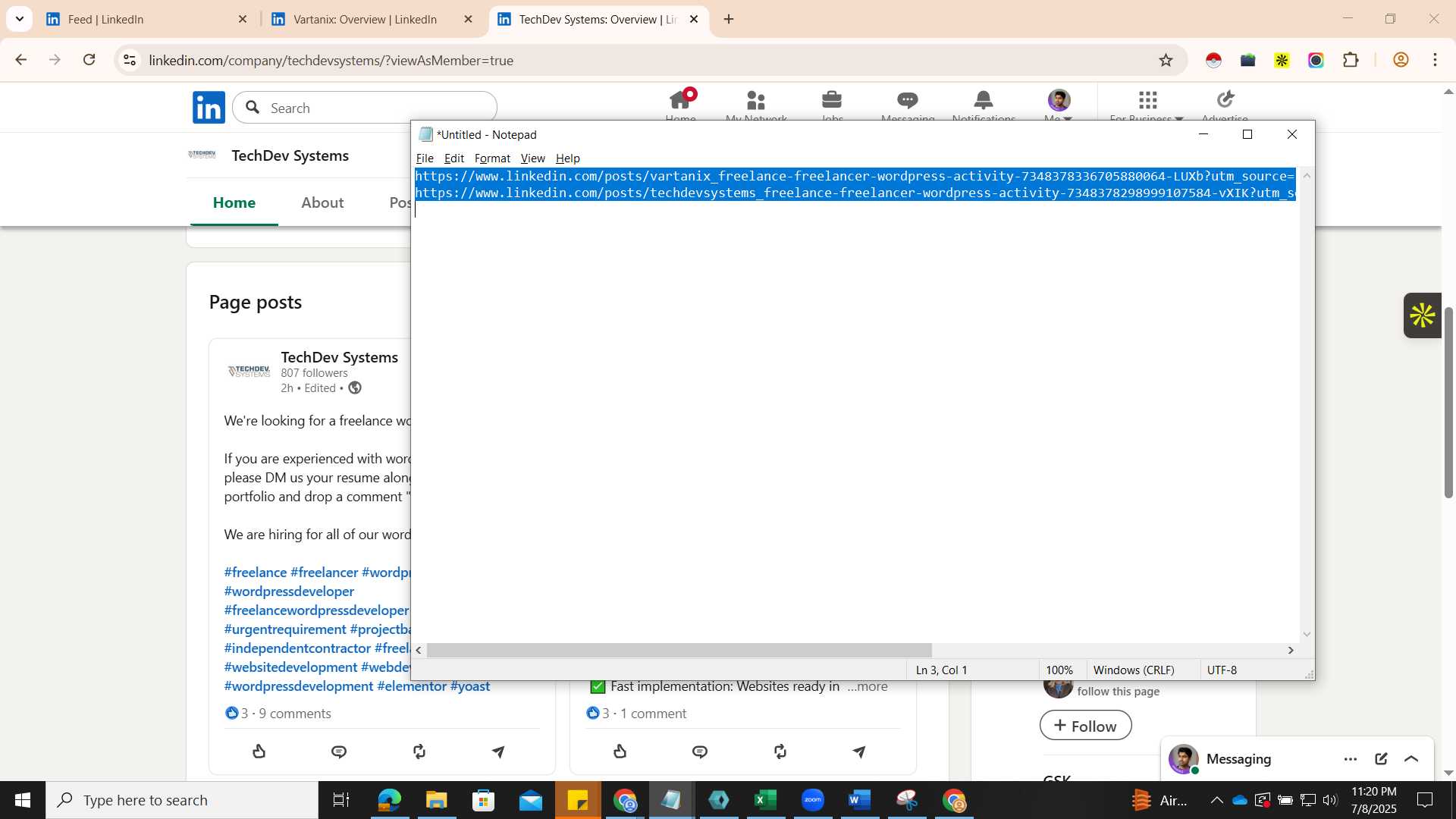
Task: Open Notepad Format menu
Action: pyautogui.click(x=492, y=158)
